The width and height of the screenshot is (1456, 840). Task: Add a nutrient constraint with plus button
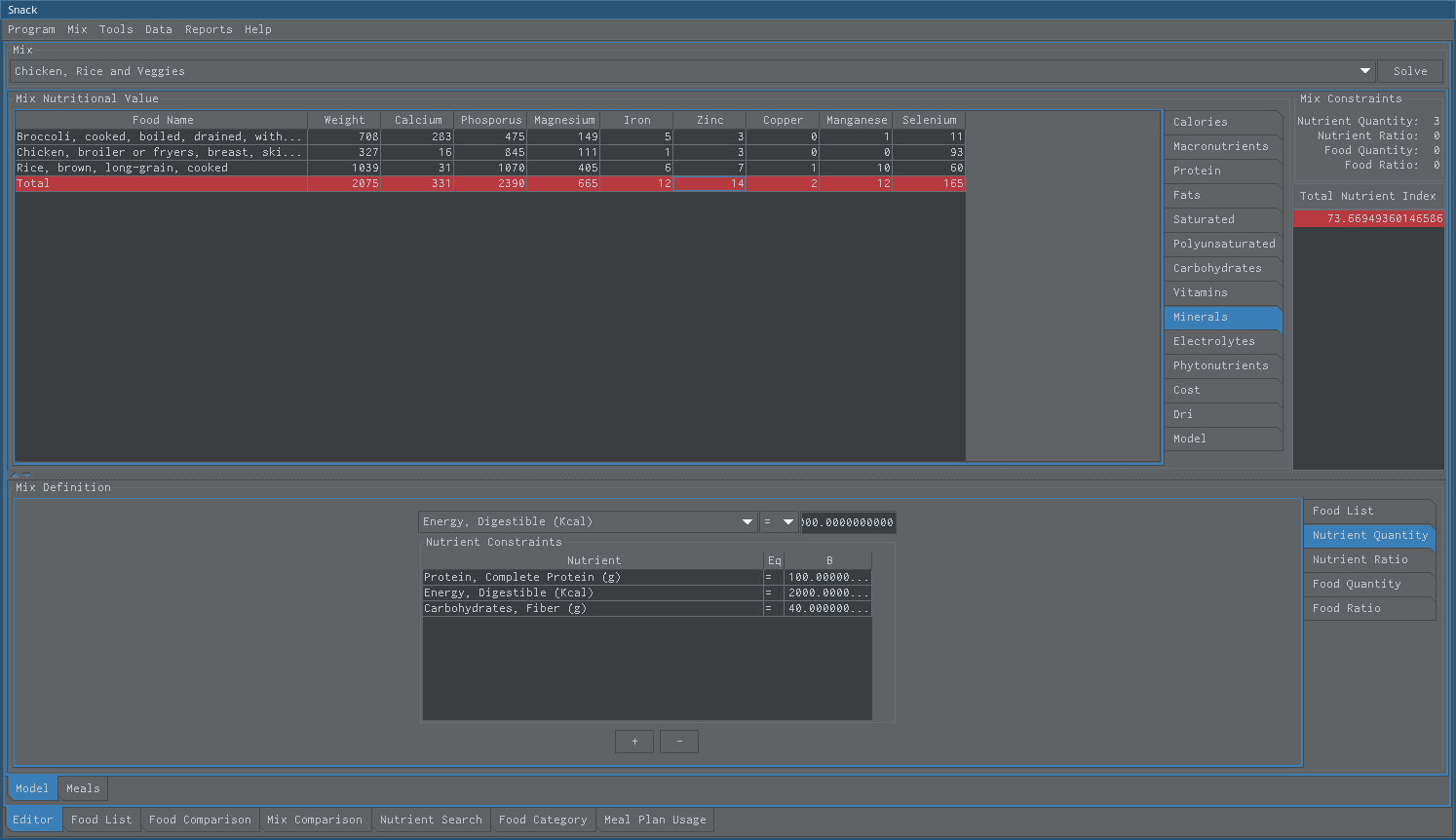[634, 742]
